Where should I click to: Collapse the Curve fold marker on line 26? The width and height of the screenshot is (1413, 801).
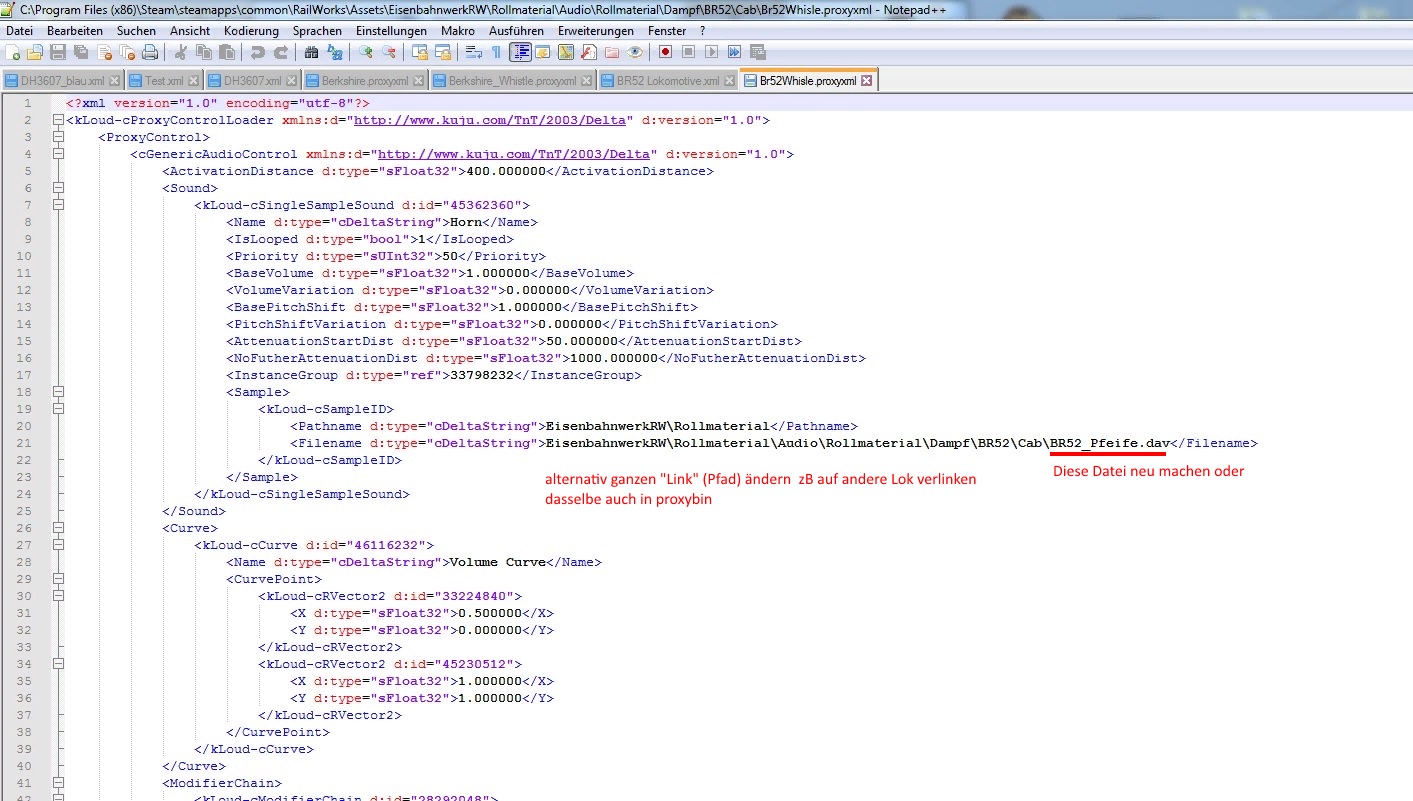(58, 528)
